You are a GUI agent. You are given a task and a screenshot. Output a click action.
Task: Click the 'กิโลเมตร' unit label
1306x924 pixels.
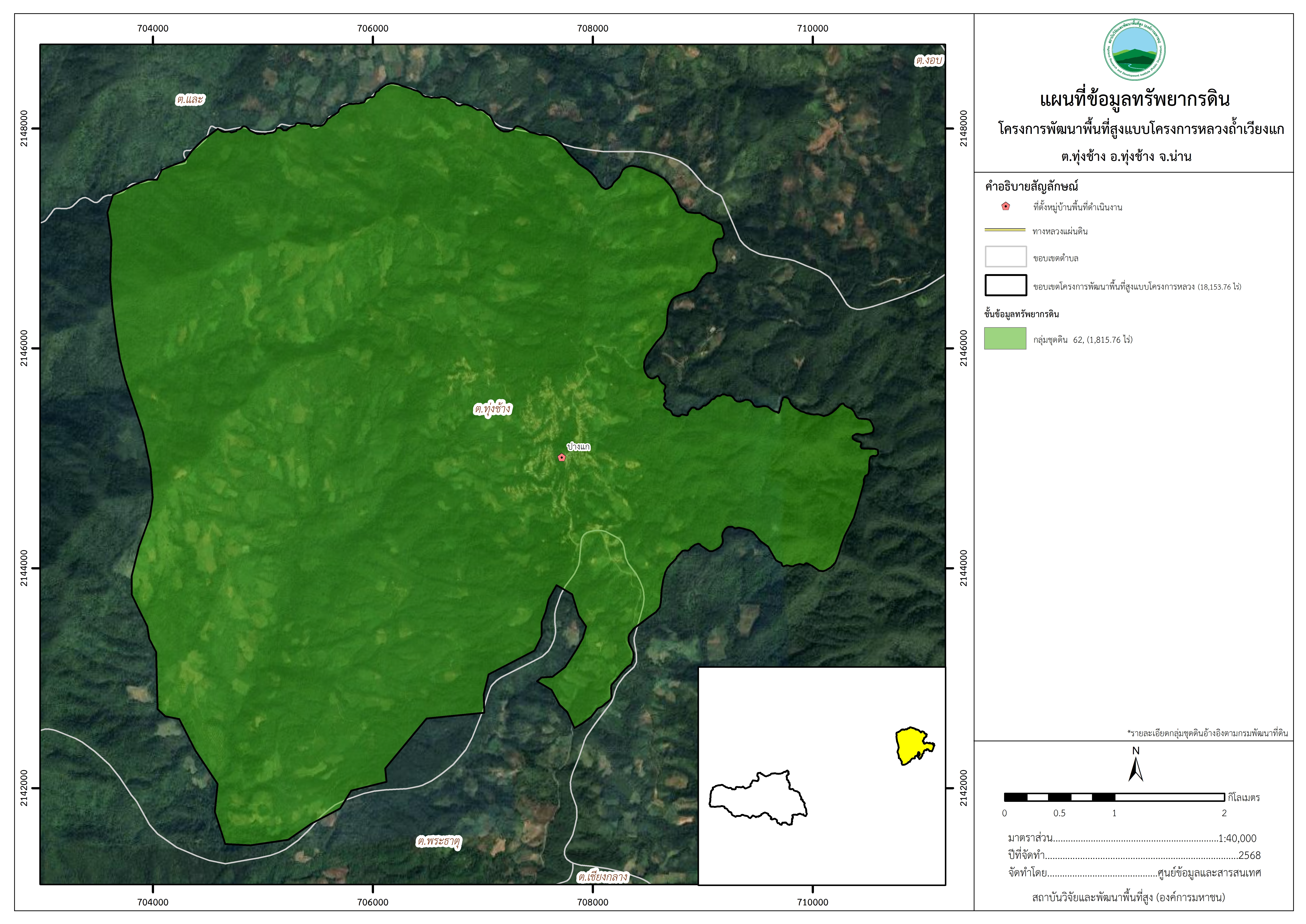[x=1244, y=798]
